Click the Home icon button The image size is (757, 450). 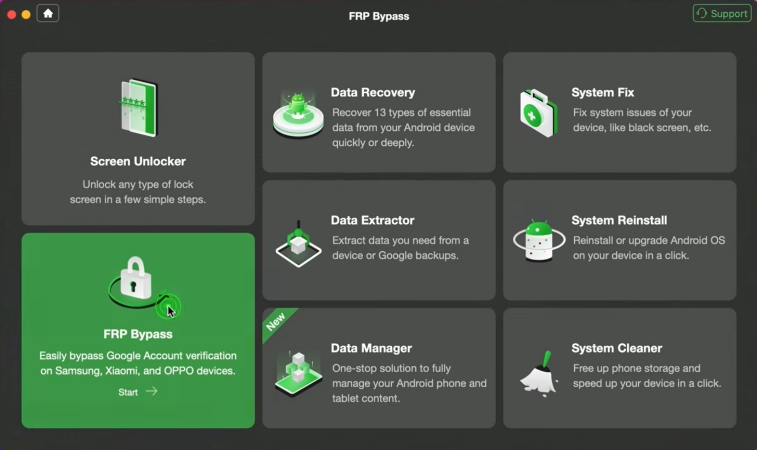(x=48, y=14)
